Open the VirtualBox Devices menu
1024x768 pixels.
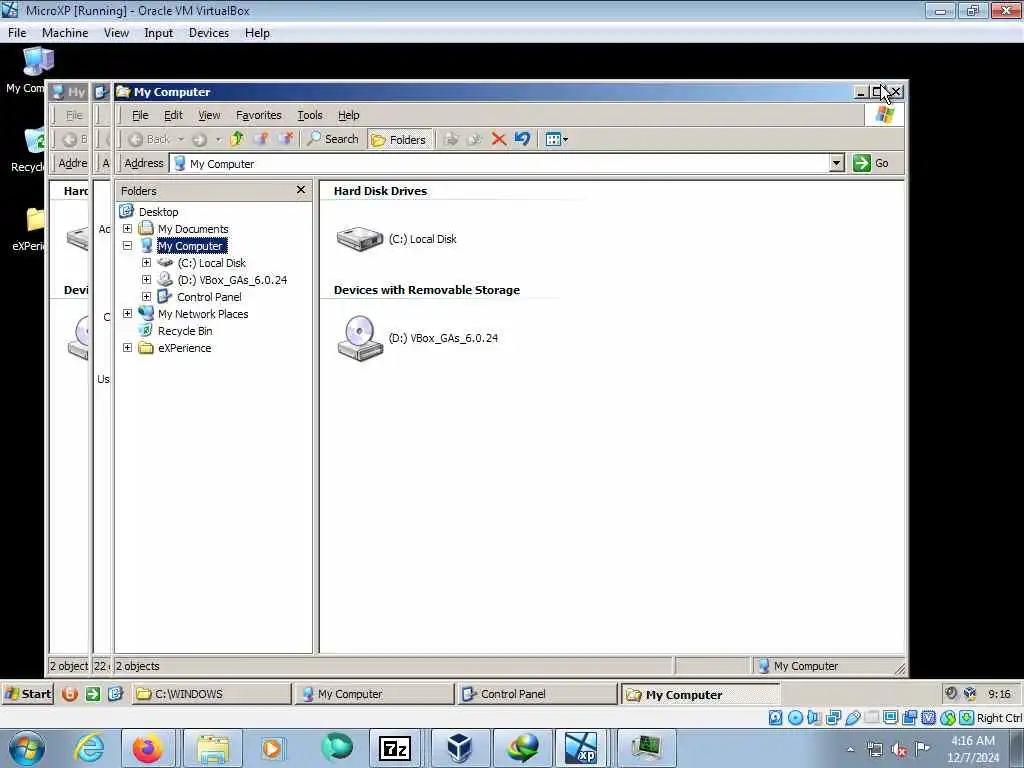pos(209,33)
